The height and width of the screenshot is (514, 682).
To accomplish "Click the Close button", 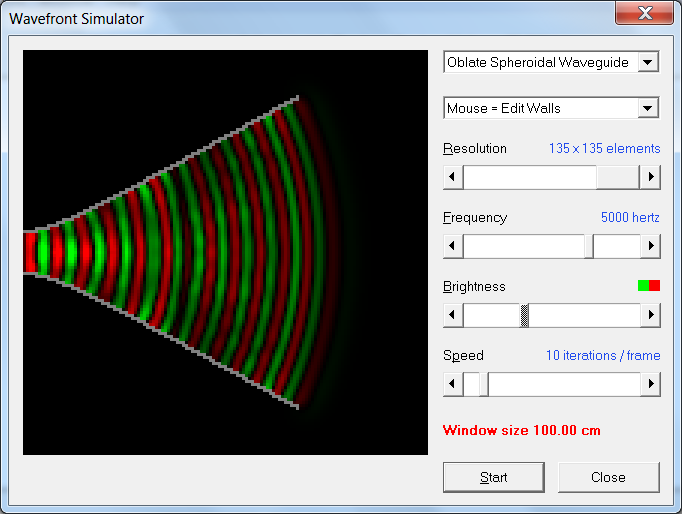I will pyautogui.click(x=608, y=477).
